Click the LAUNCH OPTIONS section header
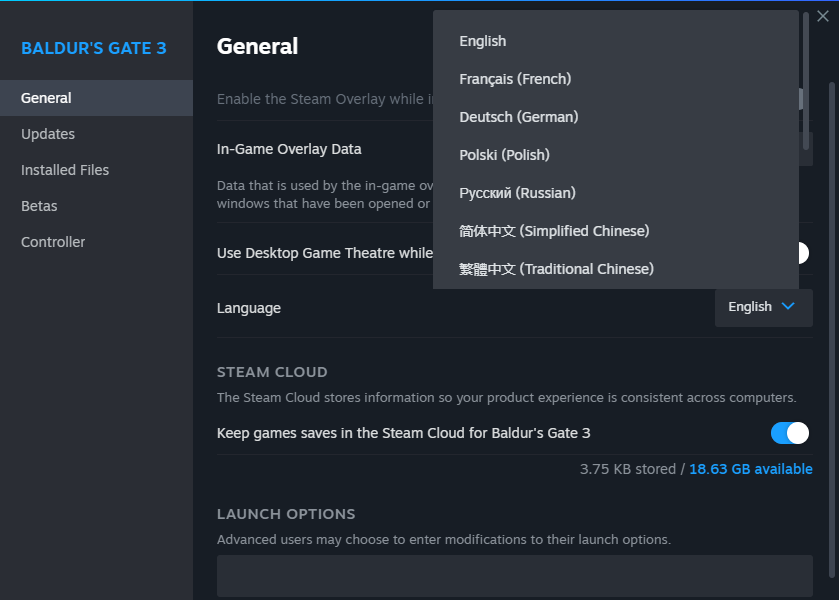 click(x=286, y=514)
